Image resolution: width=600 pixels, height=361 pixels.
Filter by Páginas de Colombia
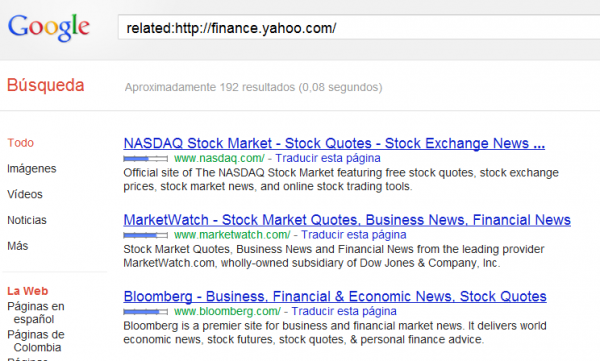[x=36, y=341]
